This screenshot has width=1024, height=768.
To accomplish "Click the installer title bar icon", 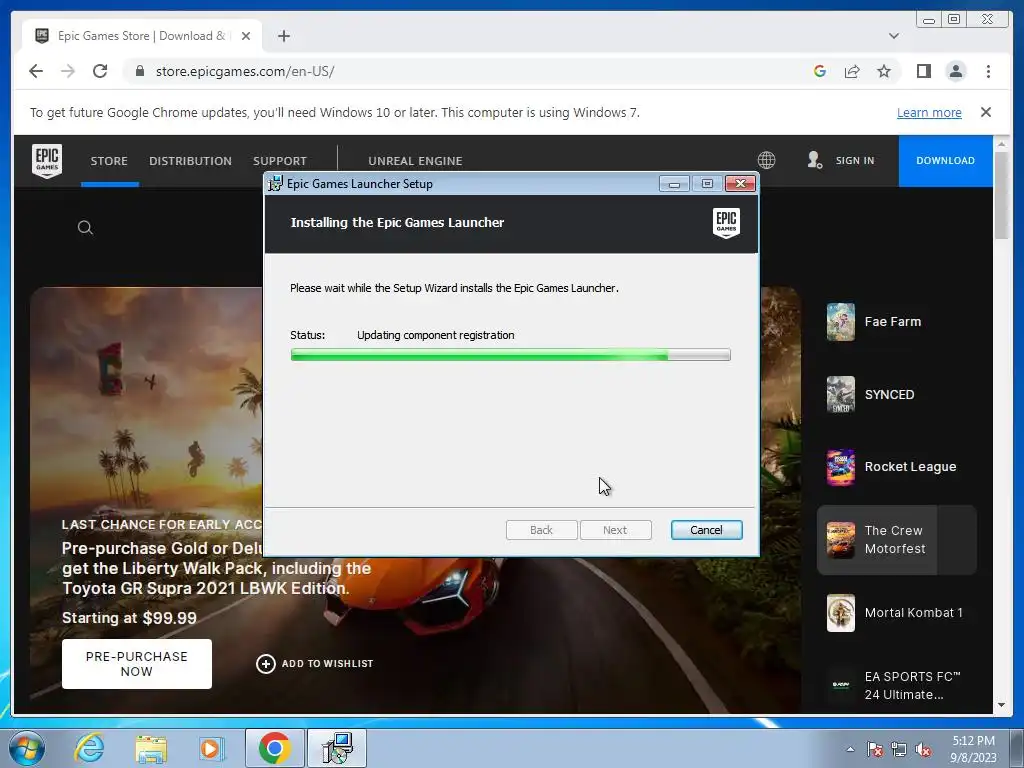I will 276,184.
